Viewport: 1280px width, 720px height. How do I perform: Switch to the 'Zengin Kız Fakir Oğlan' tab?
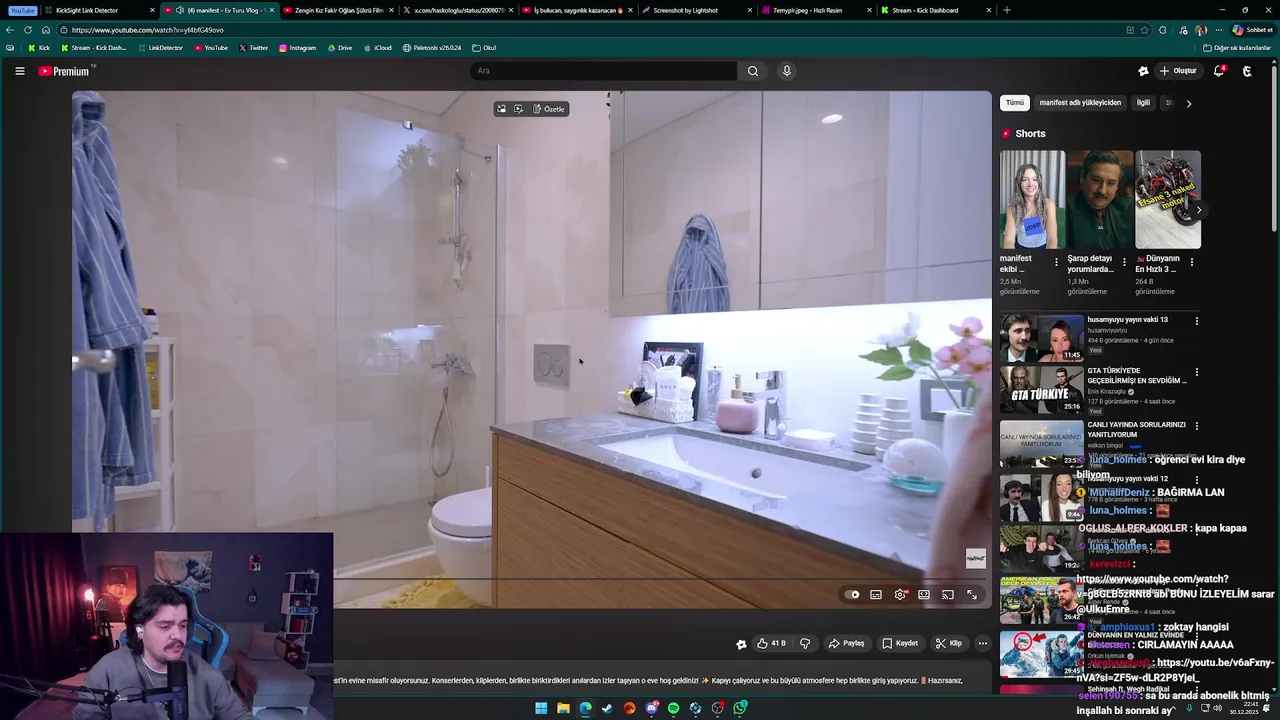(338, 10)
